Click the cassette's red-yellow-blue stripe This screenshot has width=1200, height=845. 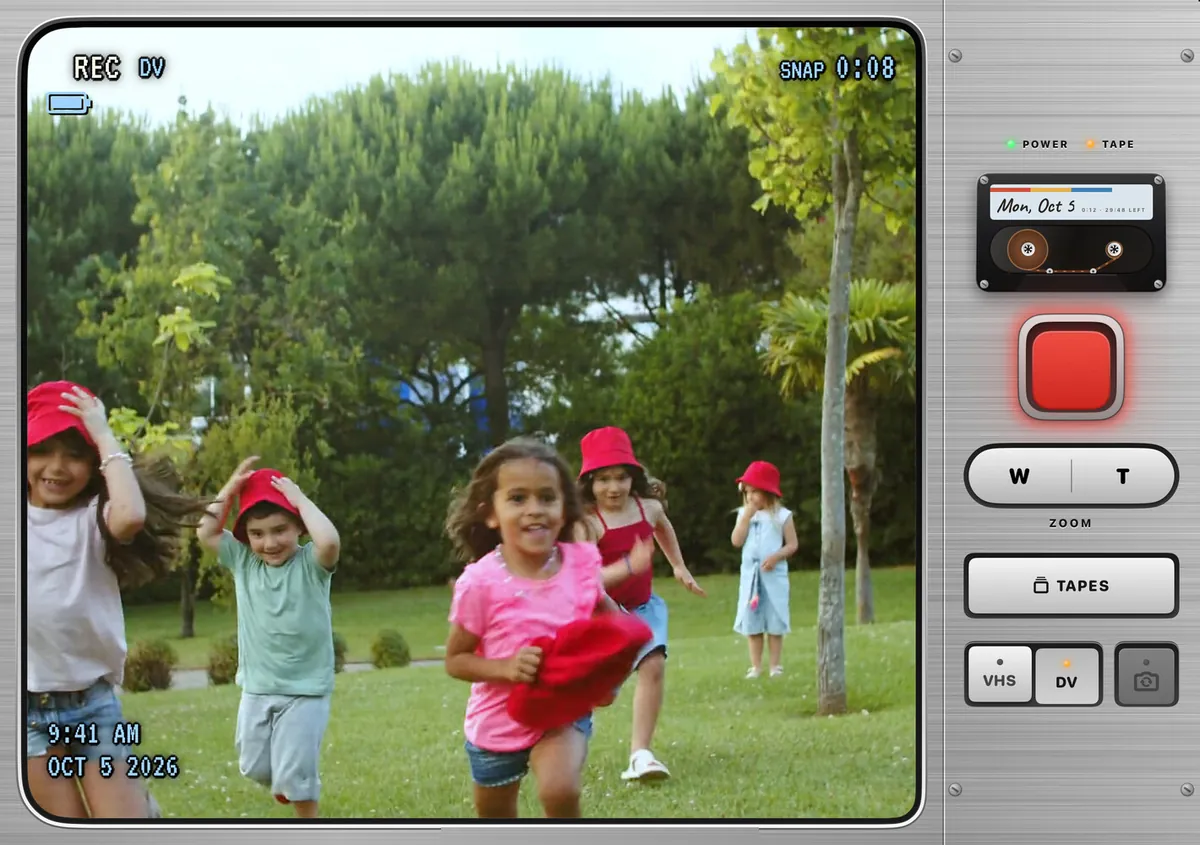pos(1051,189)
